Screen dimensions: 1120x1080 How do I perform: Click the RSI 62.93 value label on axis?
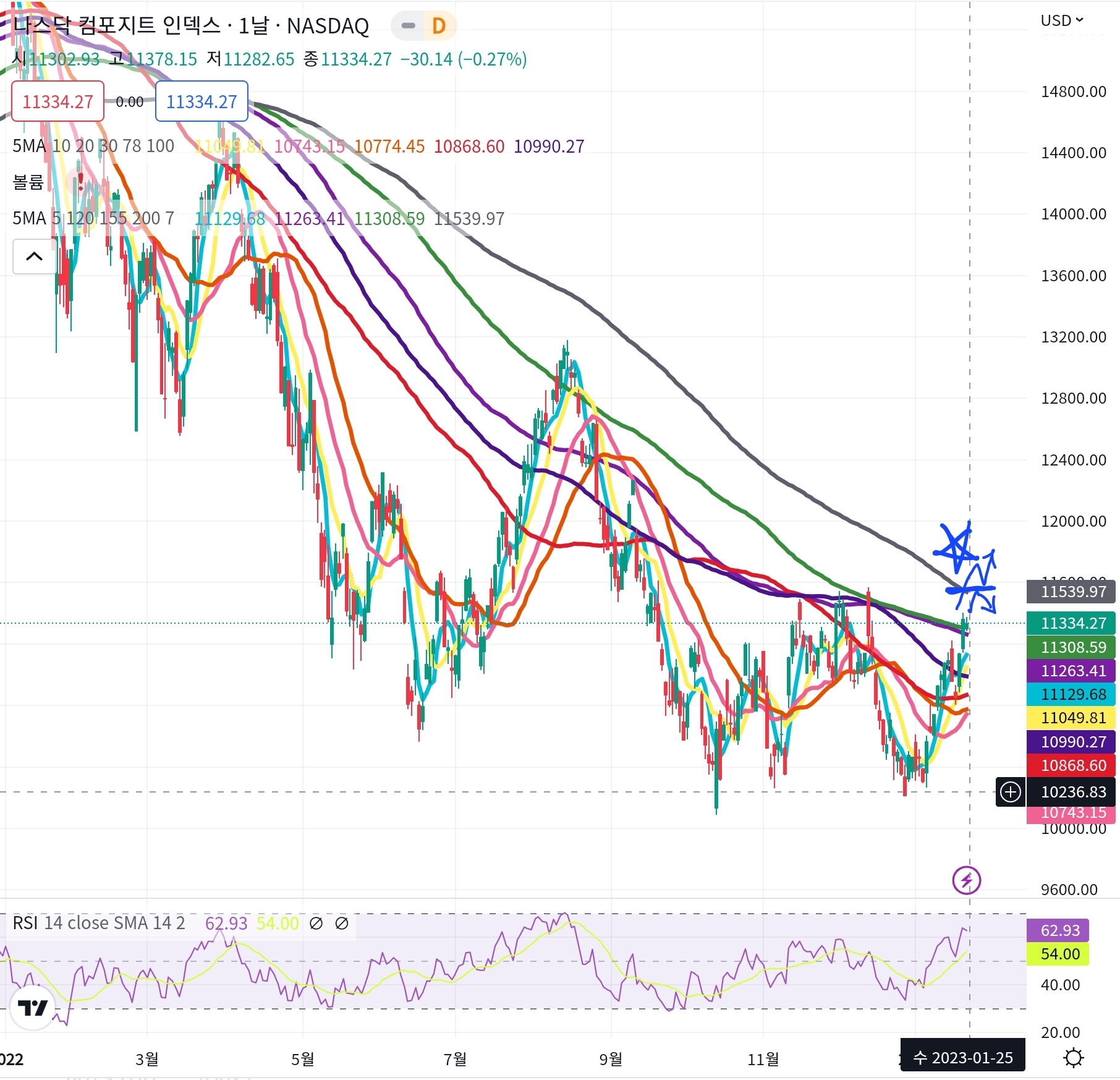click(1058, 930)
